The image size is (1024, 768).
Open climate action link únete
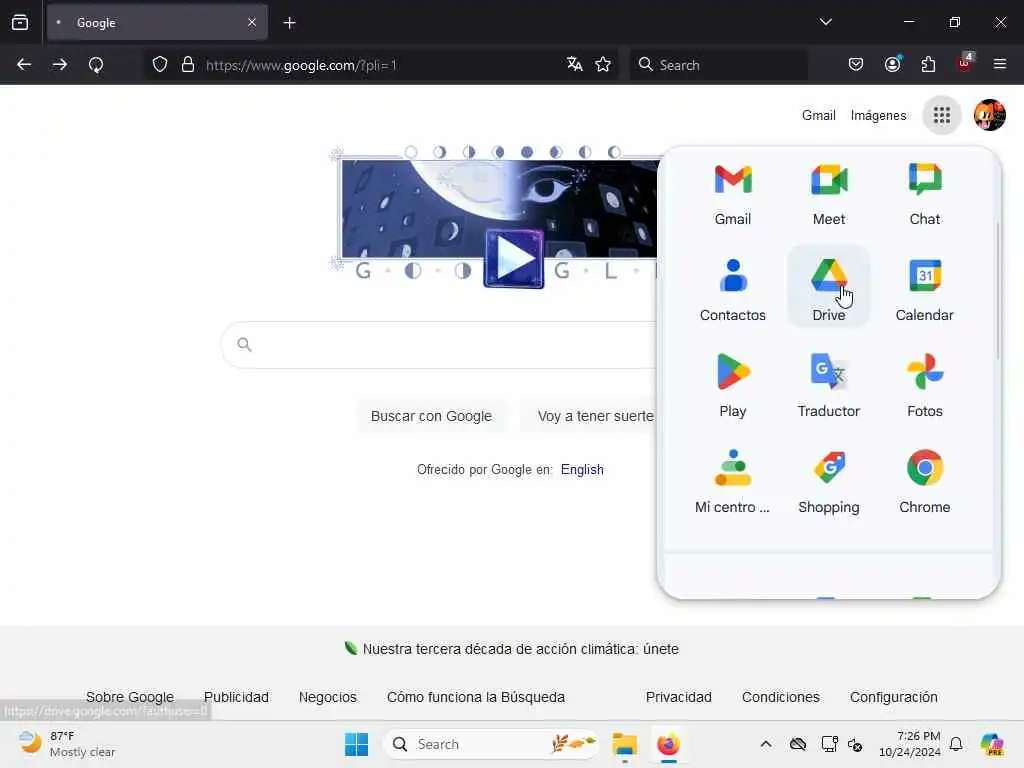520,649
